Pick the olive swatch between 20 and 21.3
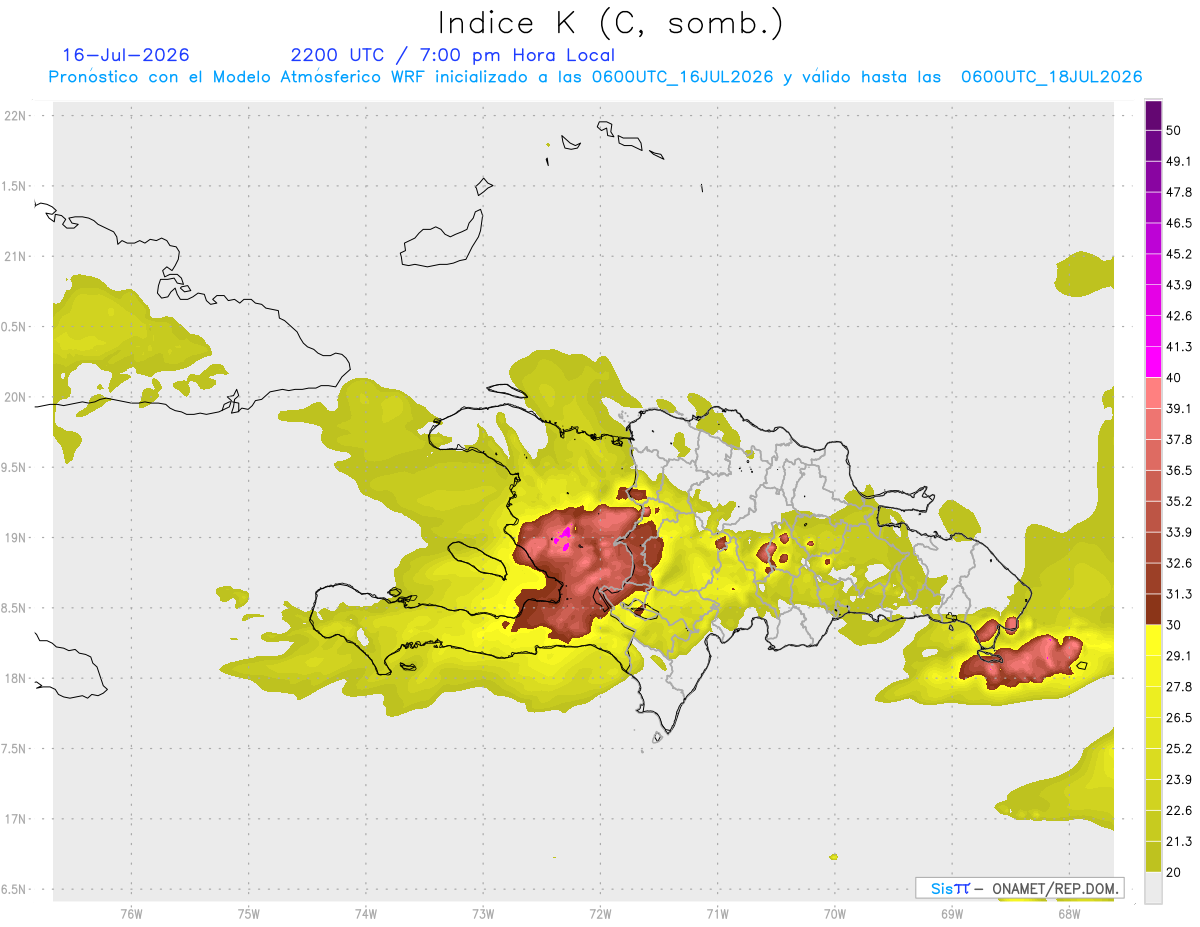The width and height of the screenshot is (1200, 927). coord(1154,857)
